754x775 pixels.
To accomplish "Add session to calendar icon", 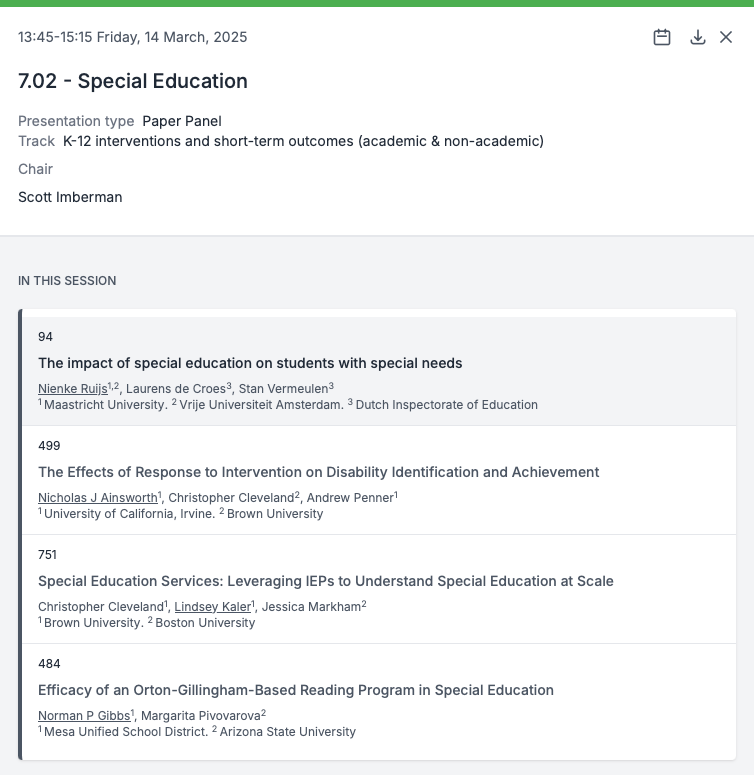I will 662,37.
